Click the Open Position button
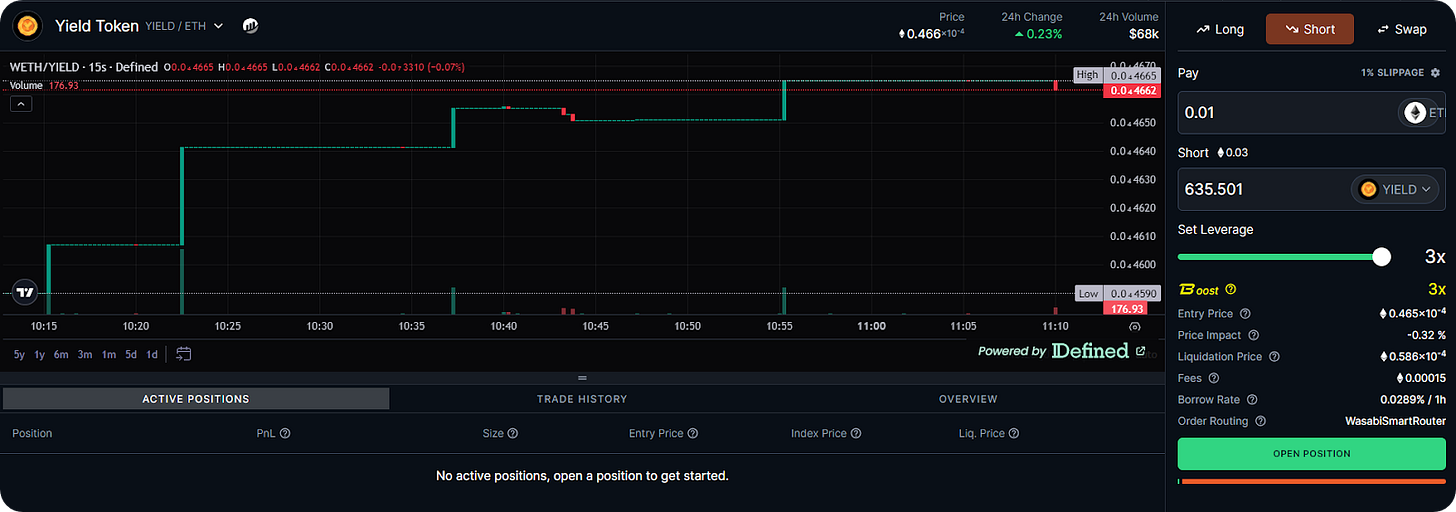1456x512 pixels. [1311, 454]
